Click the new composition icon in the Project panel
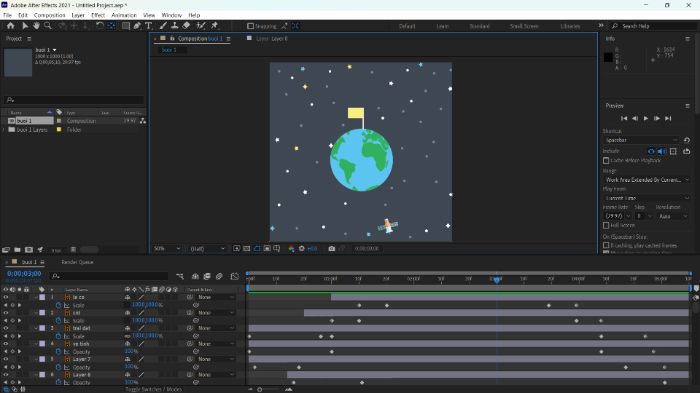The width and height of the screenshot is (700, 393). [x=29, y=250]
